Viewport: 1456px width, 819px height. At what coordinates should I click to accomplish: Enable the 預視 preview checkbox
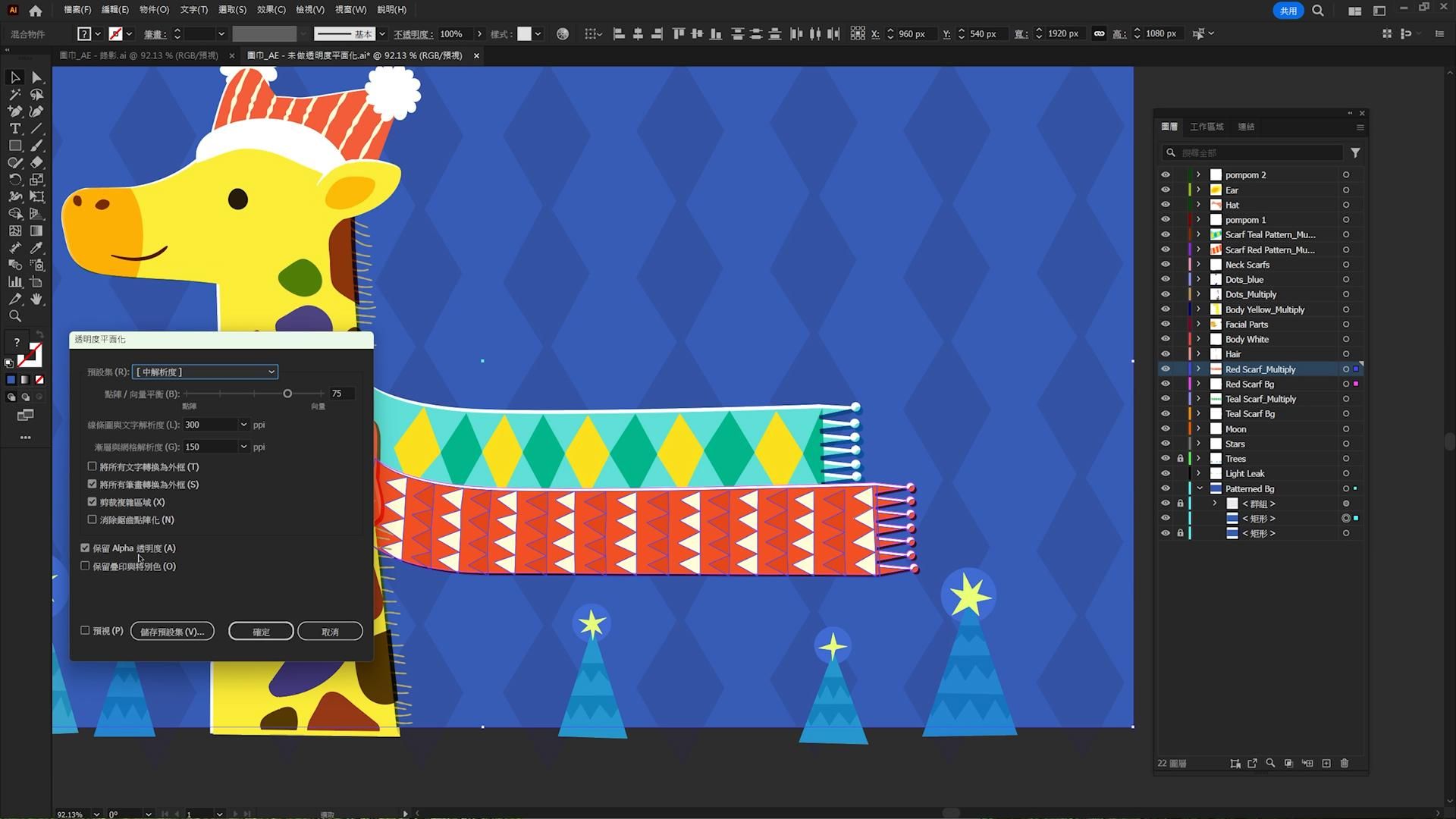point(85,630)
